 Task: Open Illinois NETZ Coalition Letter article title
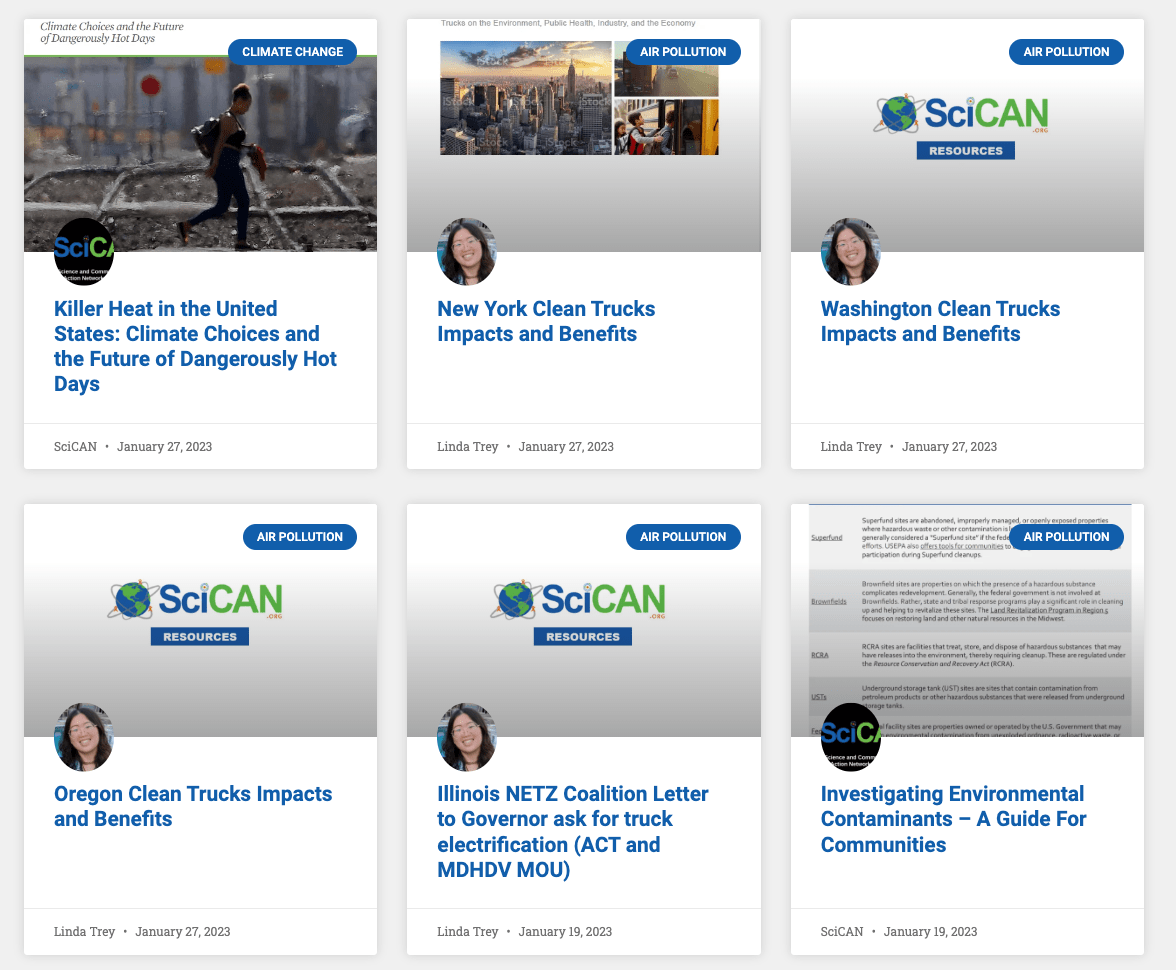coord(572,831)
